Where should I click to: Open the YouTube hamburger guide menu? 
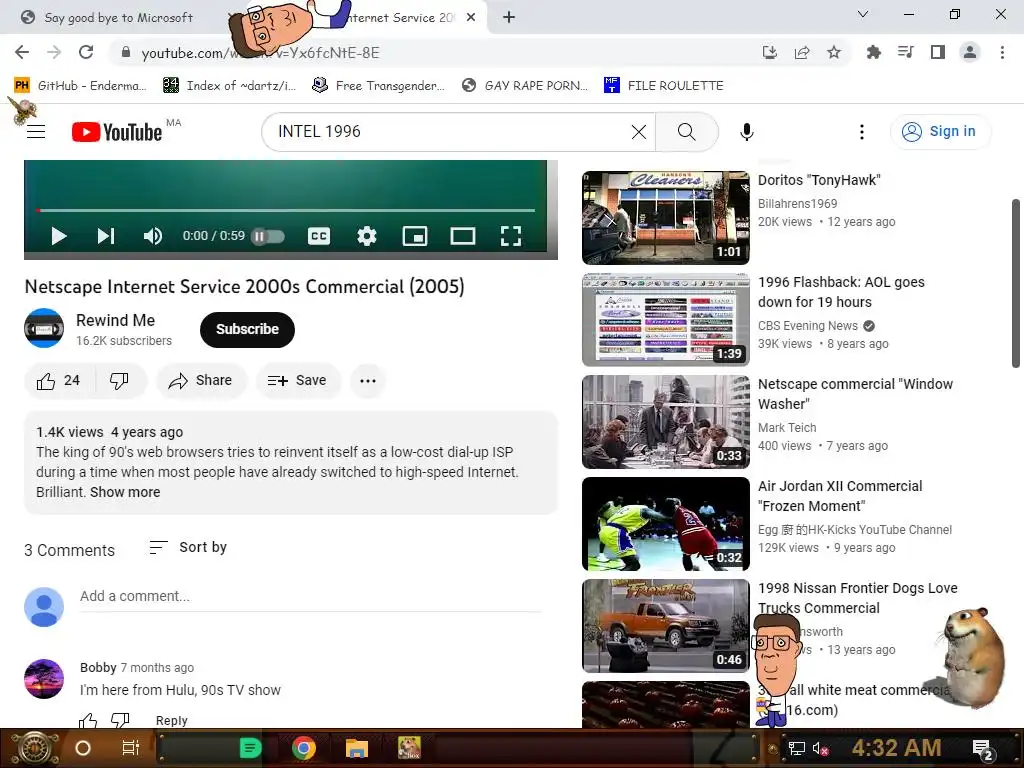click(36, 132)
